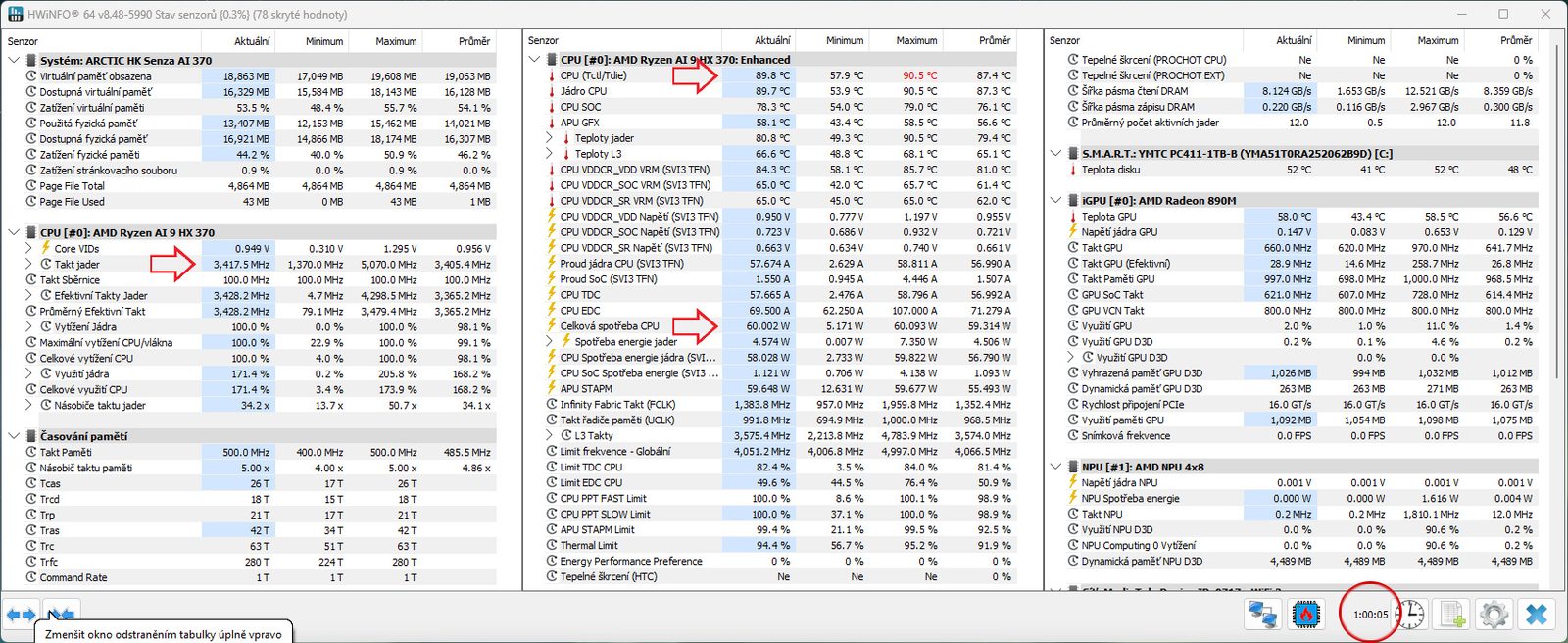Close sensors with the blue X icon
This screenshot has height=643, width=1568.
1537,615
